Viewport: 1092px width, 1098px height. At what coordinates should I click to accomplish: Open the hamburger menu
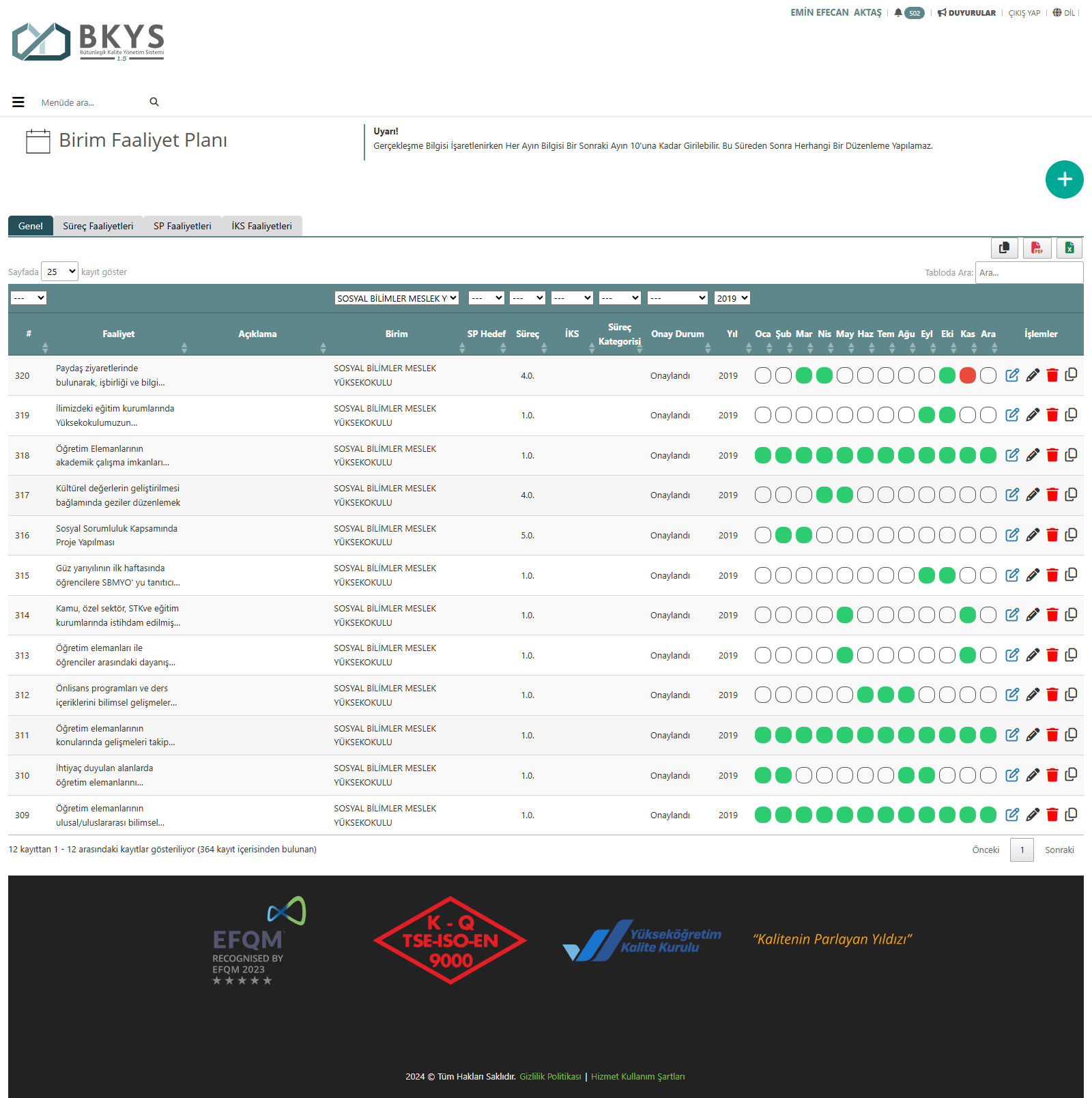pos(18,102)
